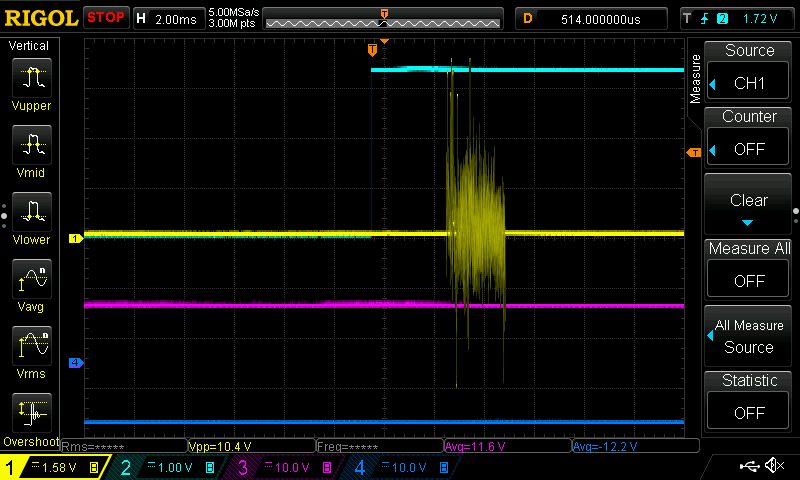Select channel 4 tab at 10.0 V

coord(403,467)
